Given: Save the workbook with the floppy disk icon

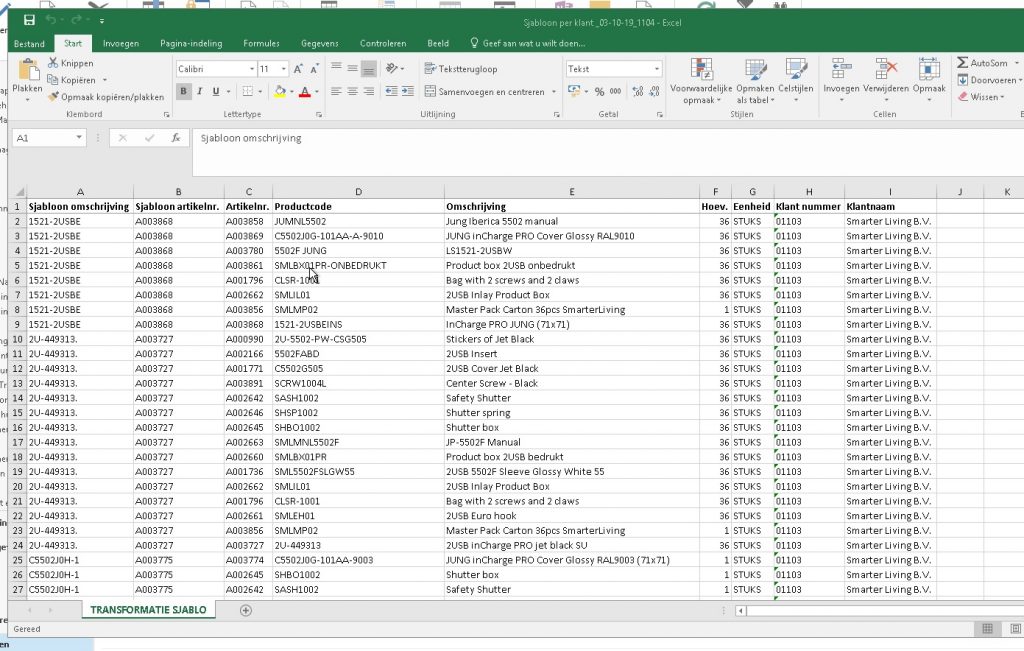Looking at the screenshot, I should click(29, 21).
